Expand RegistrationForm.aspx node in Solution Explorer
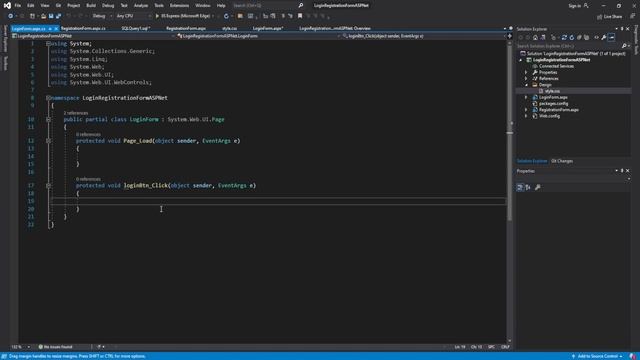The height and width of the screenshot is (360, 640). coord(526,110)
